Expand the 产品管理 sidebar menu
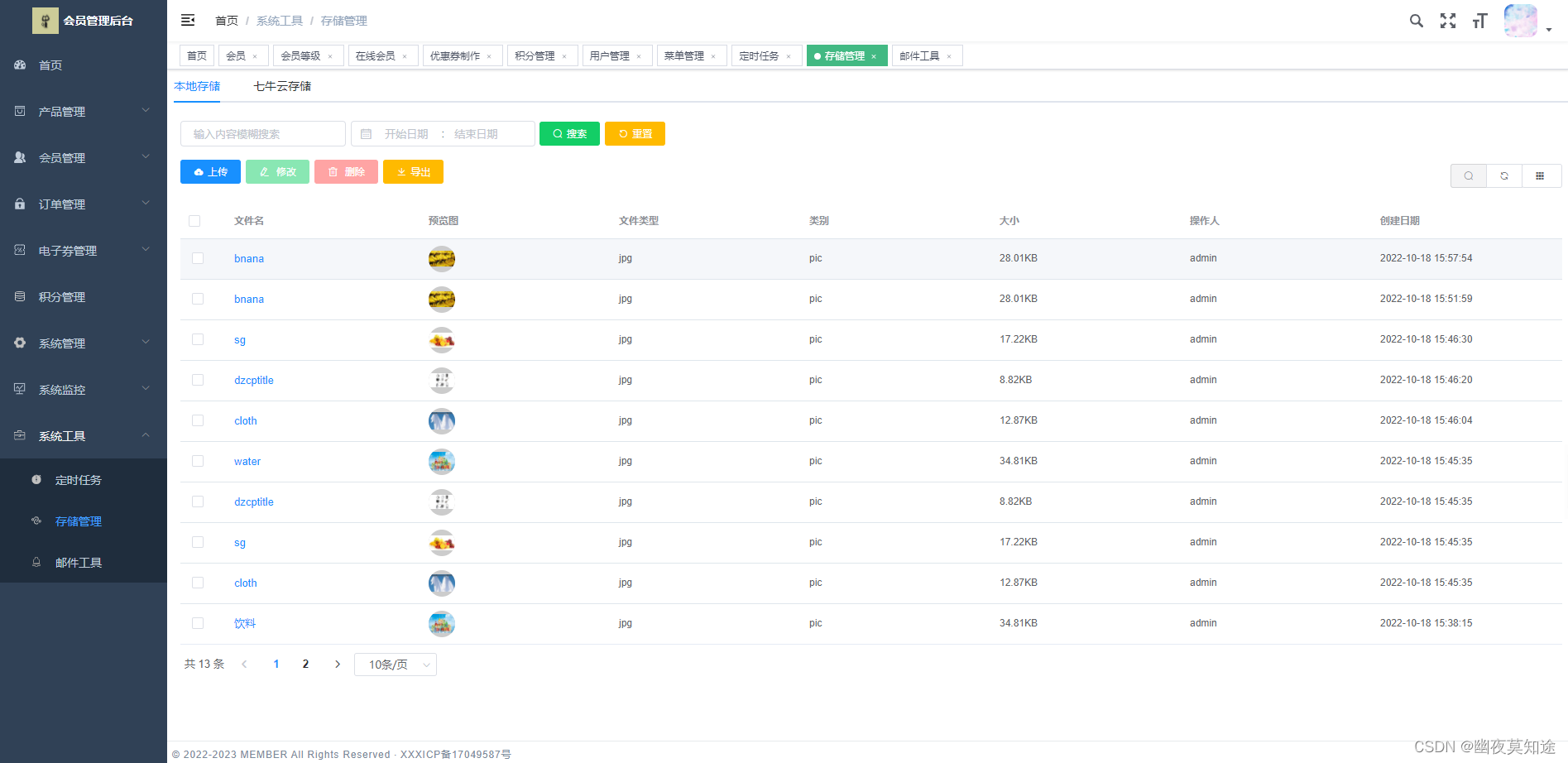 (84, 112)
